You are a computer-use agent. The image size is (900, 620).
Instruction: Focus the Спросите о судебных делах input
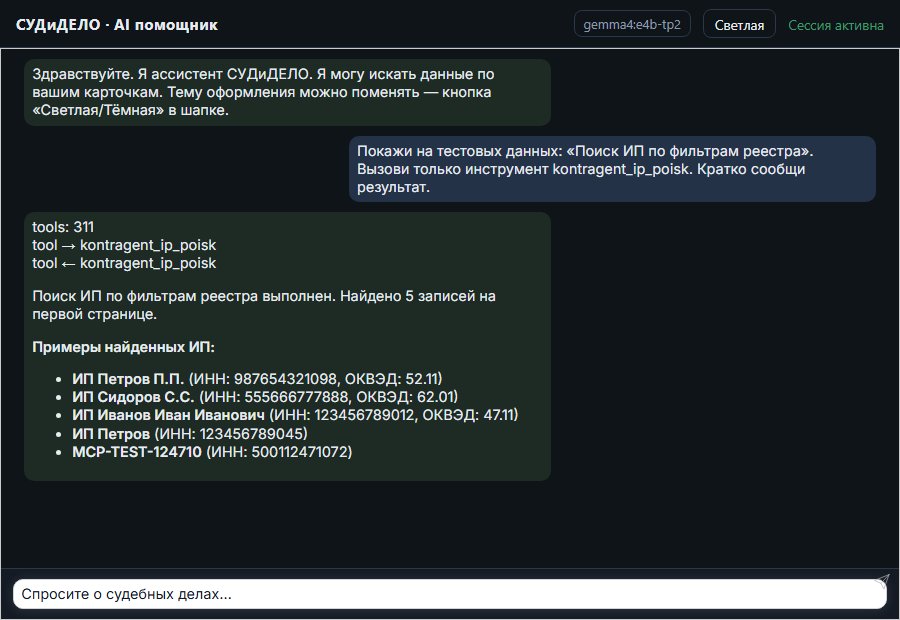pyautogui.click(x=449, y=594)
